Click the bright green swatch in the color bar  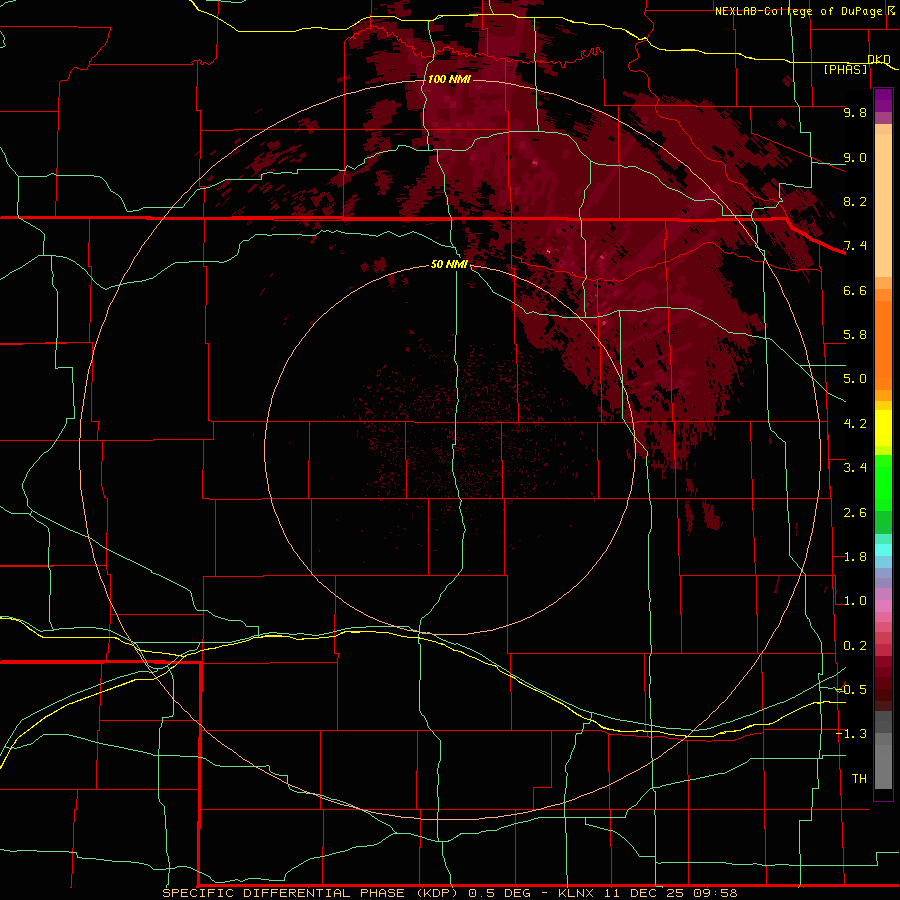coord(883,483)
